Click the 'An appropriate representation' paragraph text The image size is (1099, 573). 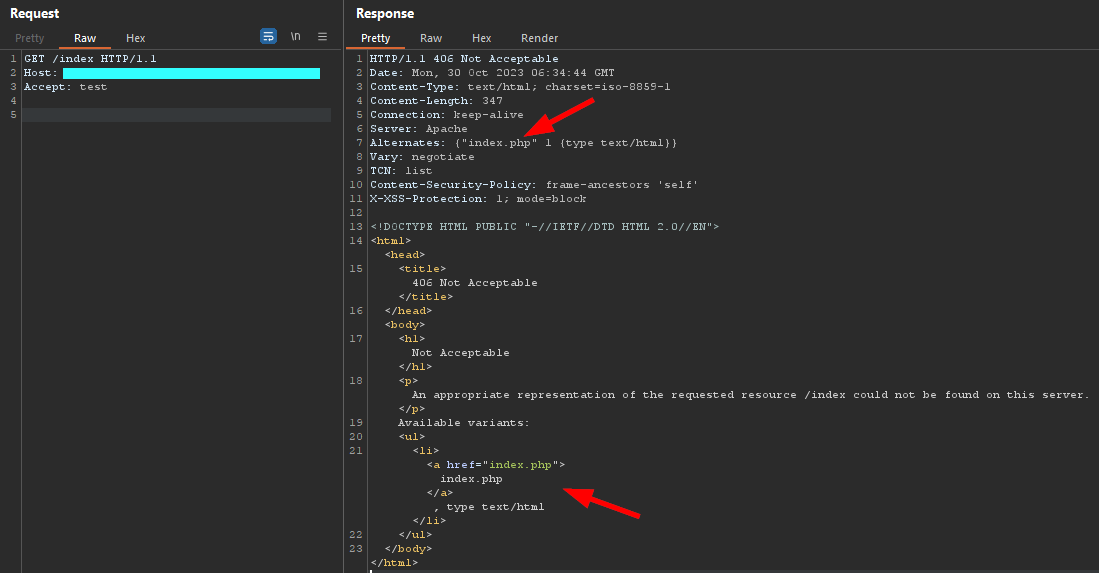coord(750,395)
